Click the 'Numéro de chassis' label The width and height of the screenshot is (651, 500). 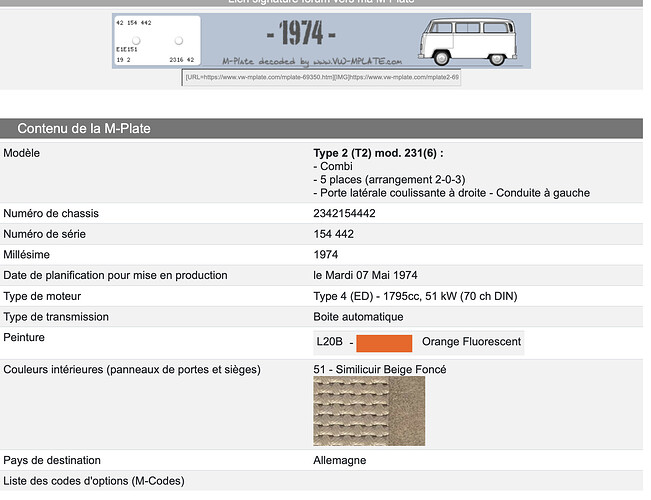click(51, 213)
